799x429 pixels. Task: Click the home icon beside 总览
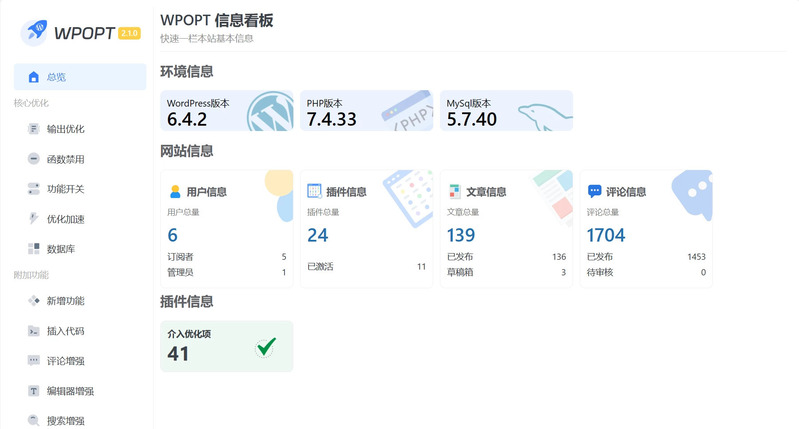34,77
